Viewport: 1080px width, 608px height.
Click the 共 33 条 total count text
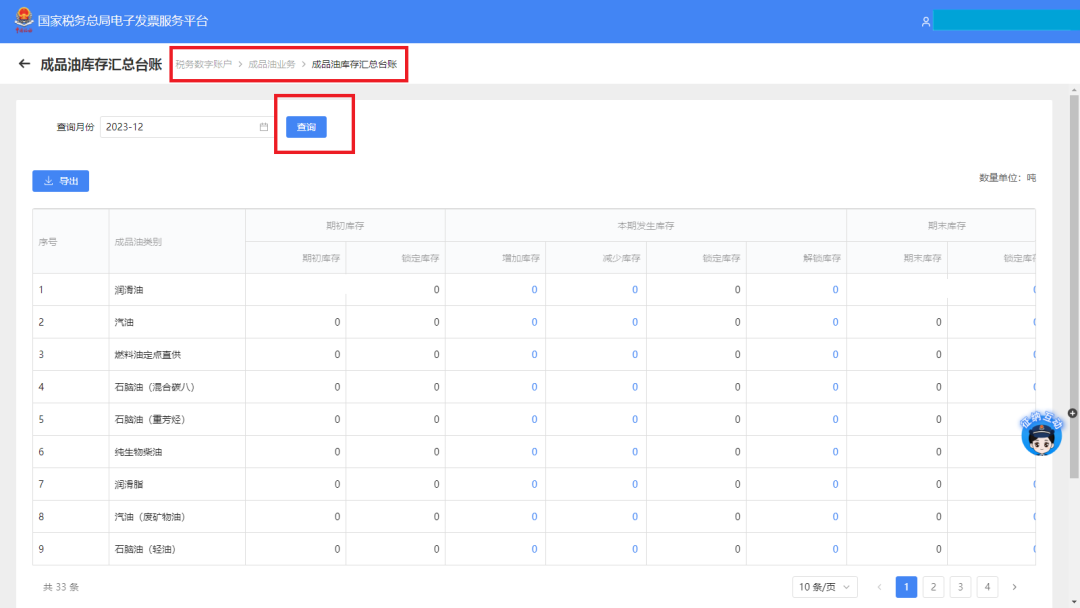point(61,587)
